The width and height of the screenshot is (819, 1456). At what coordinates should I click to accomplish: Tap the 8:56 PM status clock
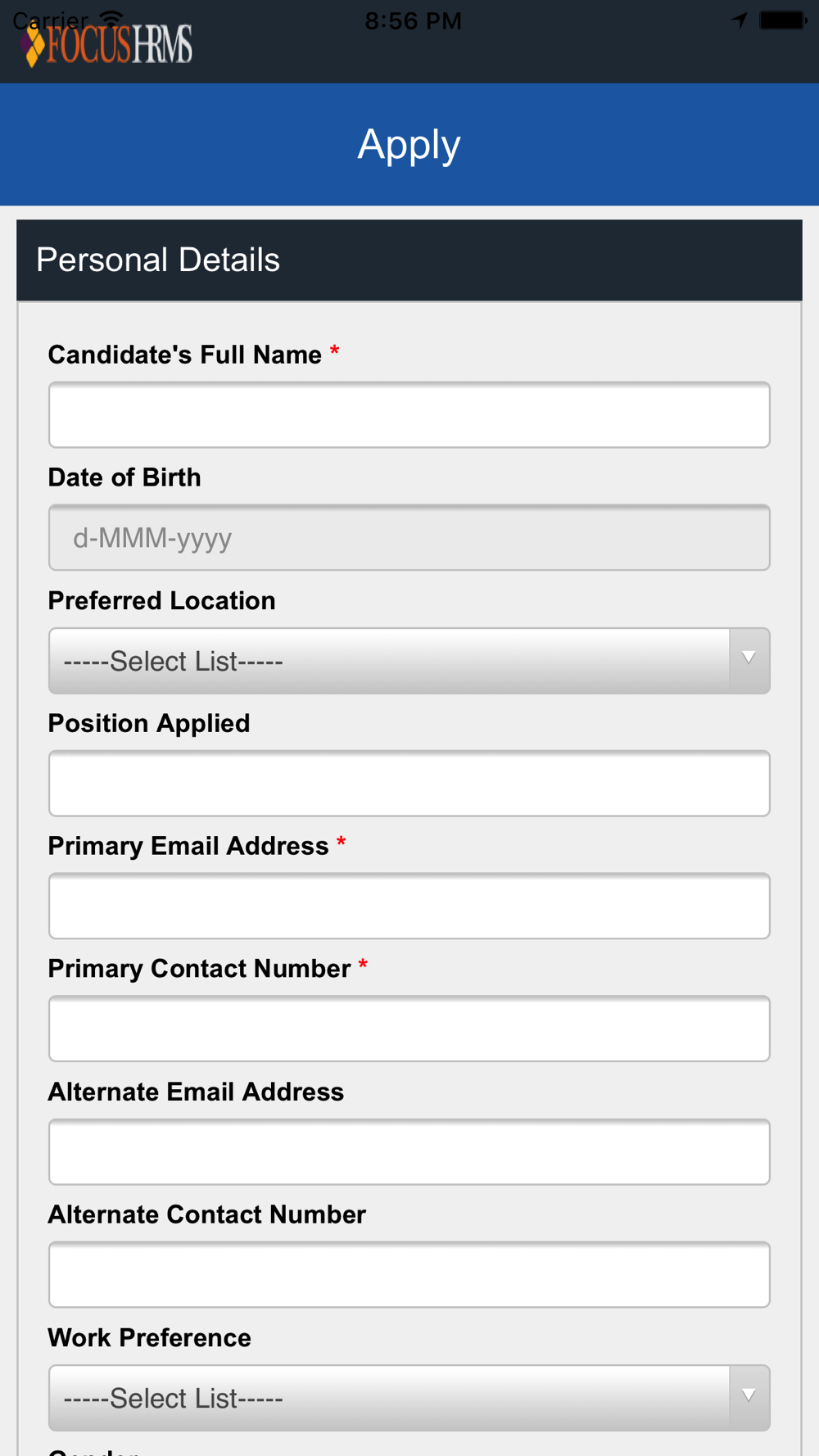coord(413,20)
